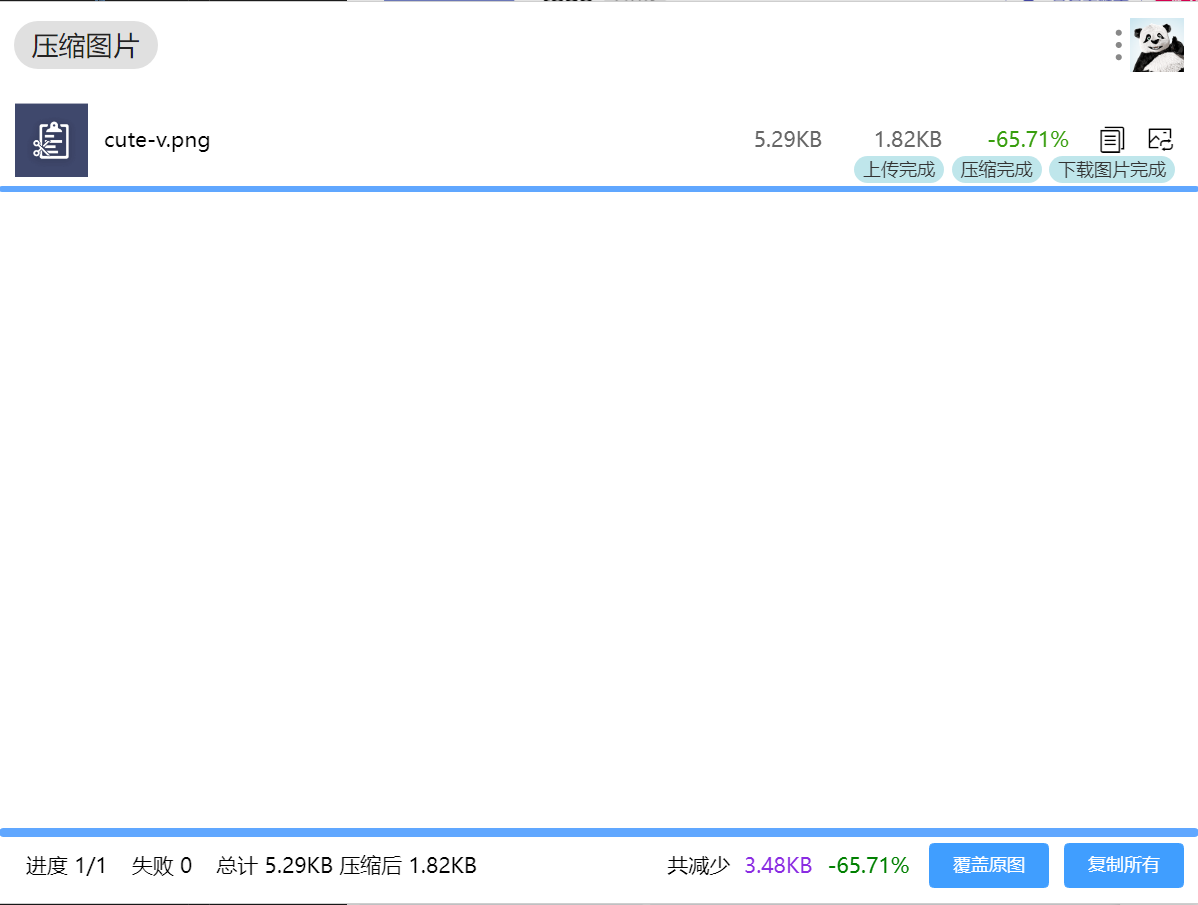Screen dimensions: 1198x905
Task: Click the 失败 0 failure count
Action: [x=161, y=865]
